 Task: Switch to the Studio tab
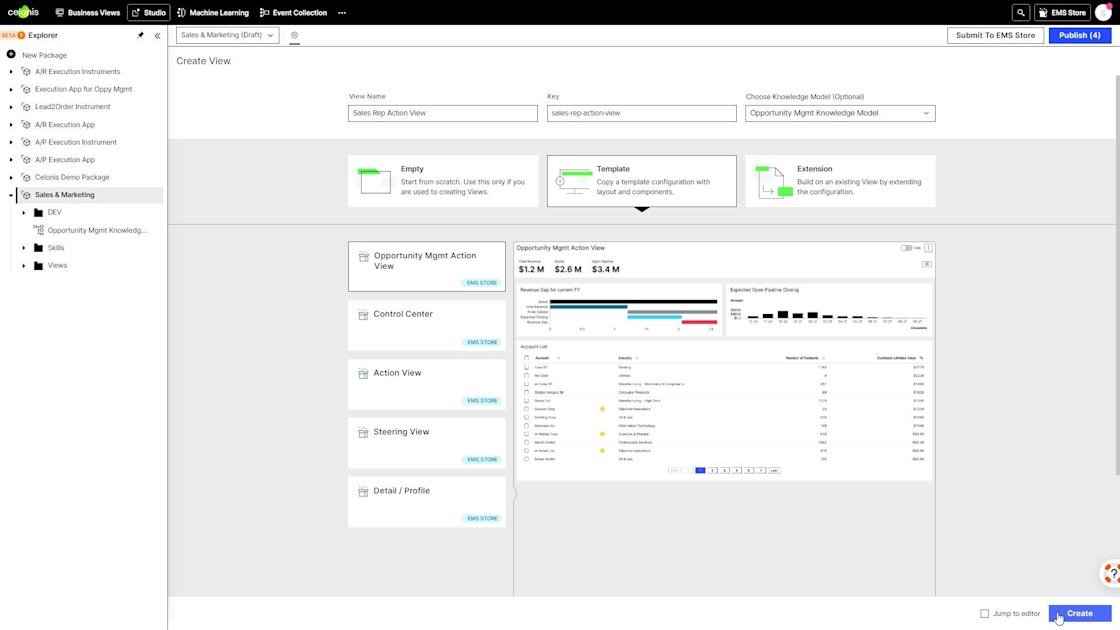tap(149, 12)
